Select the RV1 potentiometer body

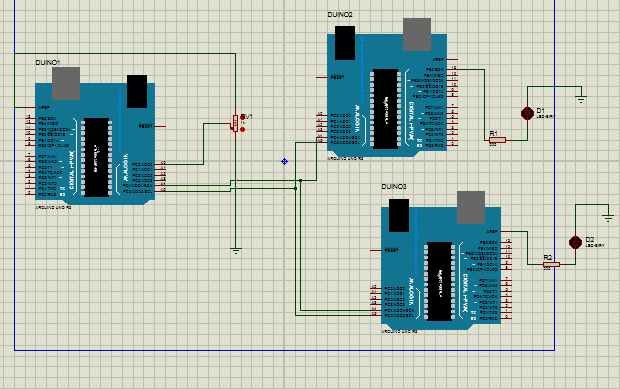tap(235, 123)
